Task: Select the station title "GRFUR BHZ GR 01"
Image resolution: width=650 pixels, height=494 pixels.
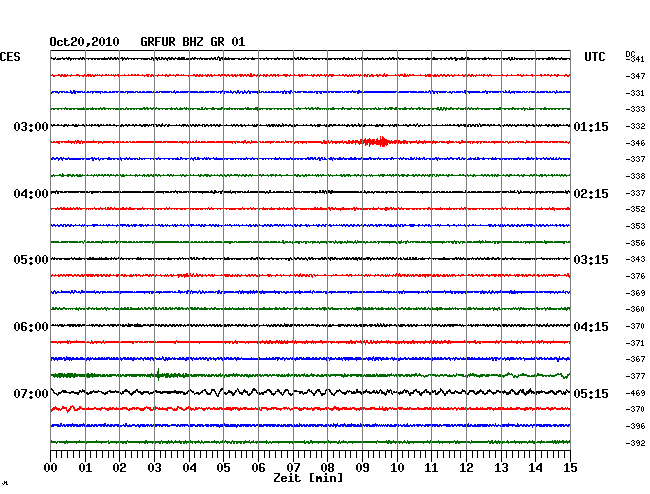Action: point(192,42)
